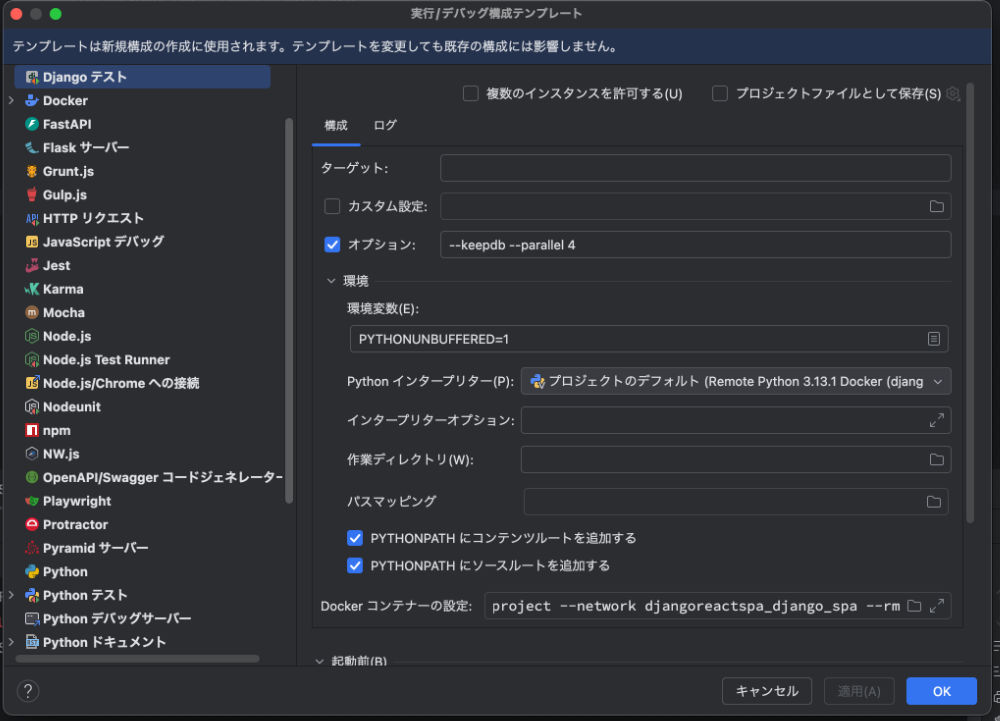The image size is (1000, 721).
Task: Click the gear icon beside project file option
Action: (953, 94)
